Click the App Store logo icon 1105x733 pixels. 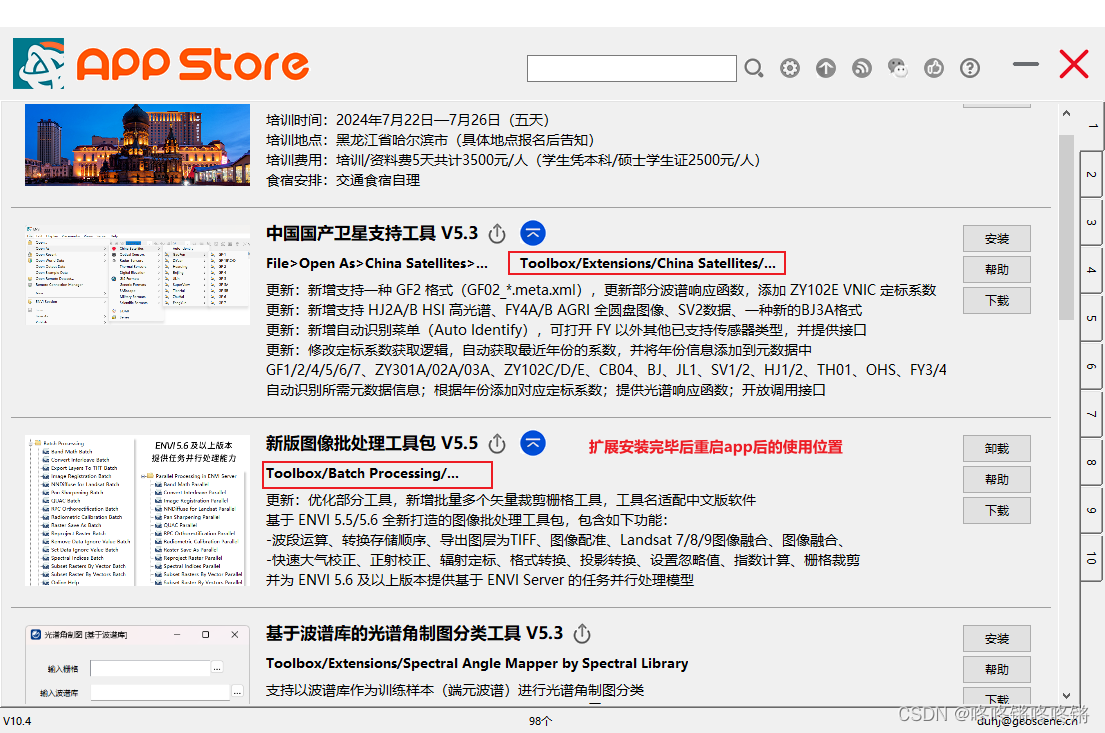click(x=39, y=63)
